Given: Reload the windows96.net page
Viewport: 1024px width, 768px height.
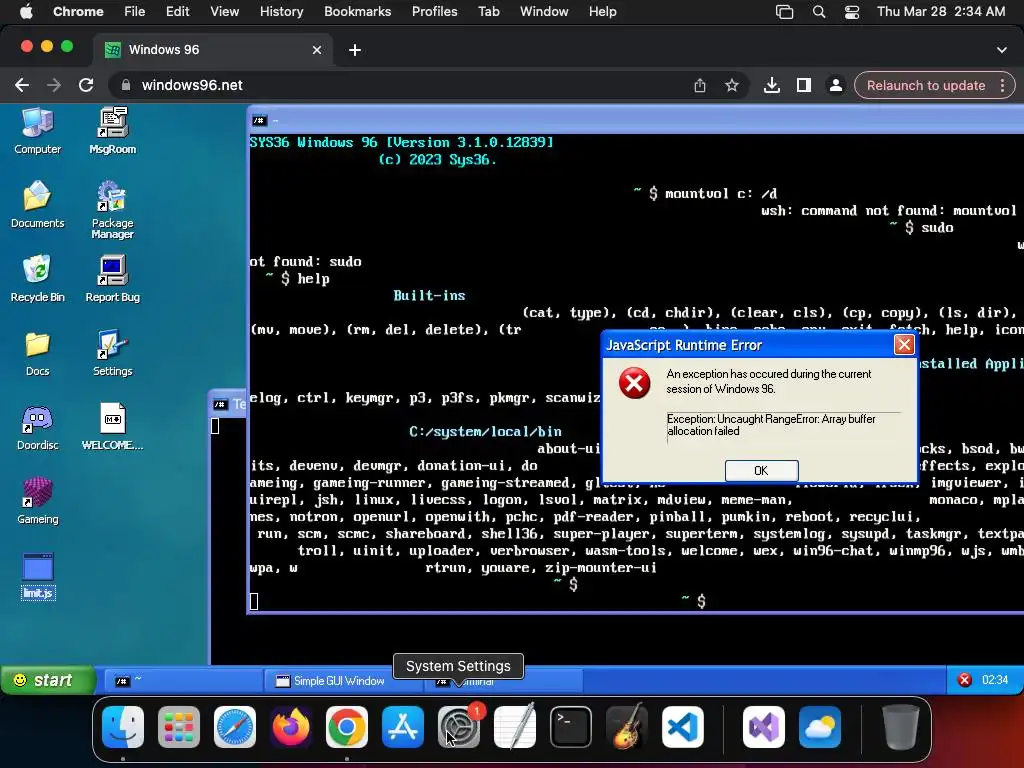Looking at the screenshot, I should 86,85.
